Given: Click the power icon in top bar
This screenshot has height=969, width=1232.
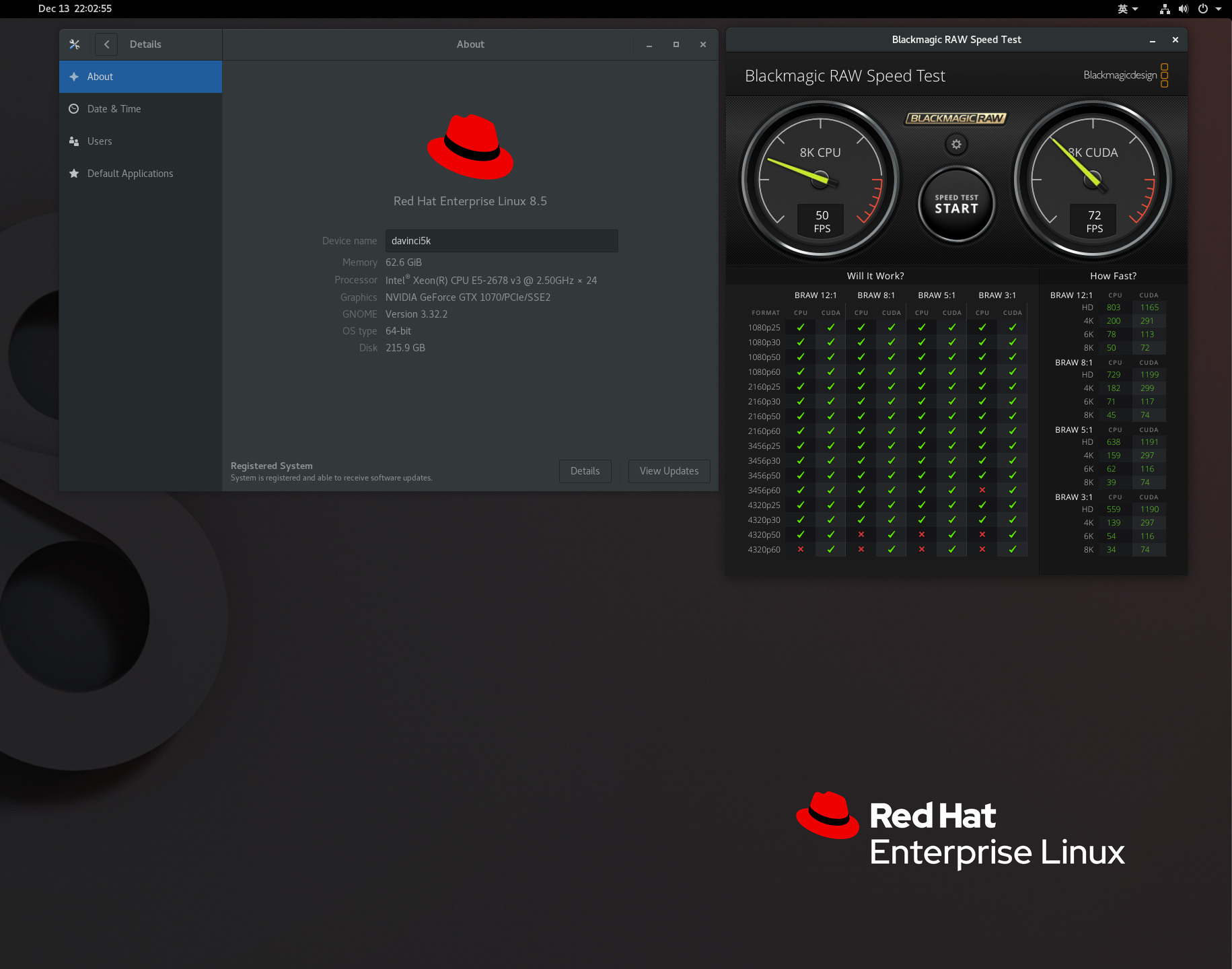Looking at the screenshot, I should click(x=1203, y=9).
